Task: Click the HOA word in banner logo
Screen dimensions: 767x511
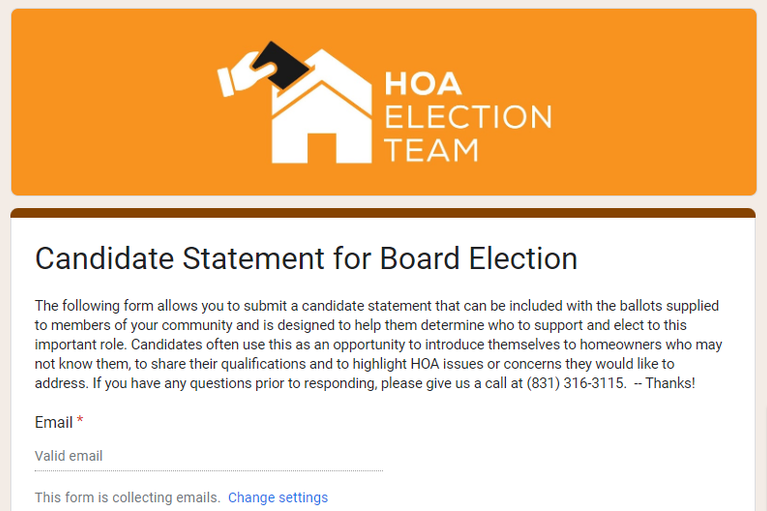Action: pos(423,84)
